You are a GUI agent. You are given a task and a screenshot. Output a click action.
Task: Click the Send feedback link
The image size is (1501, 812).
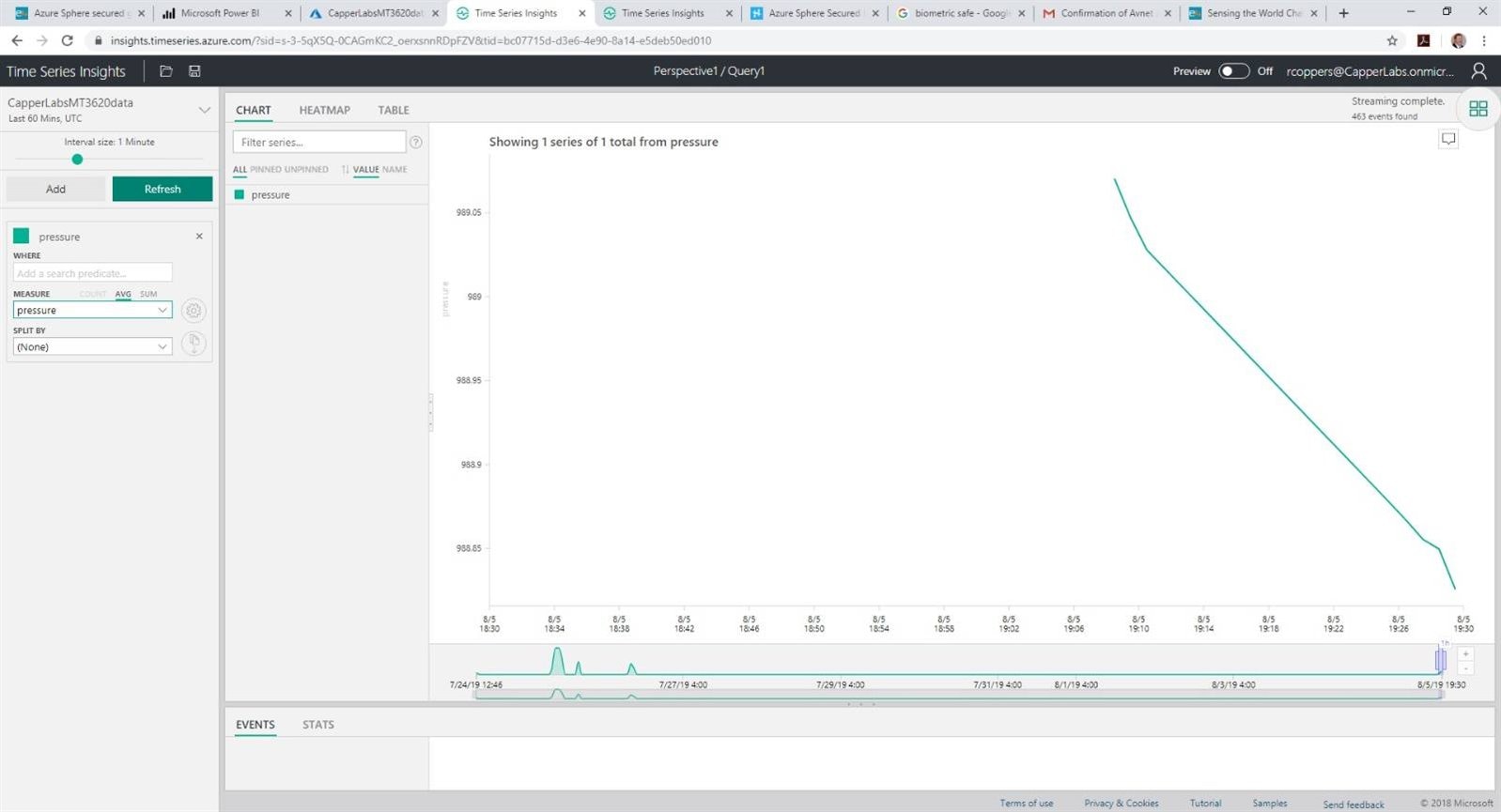pyautogui.click(x=1354, y=804)
